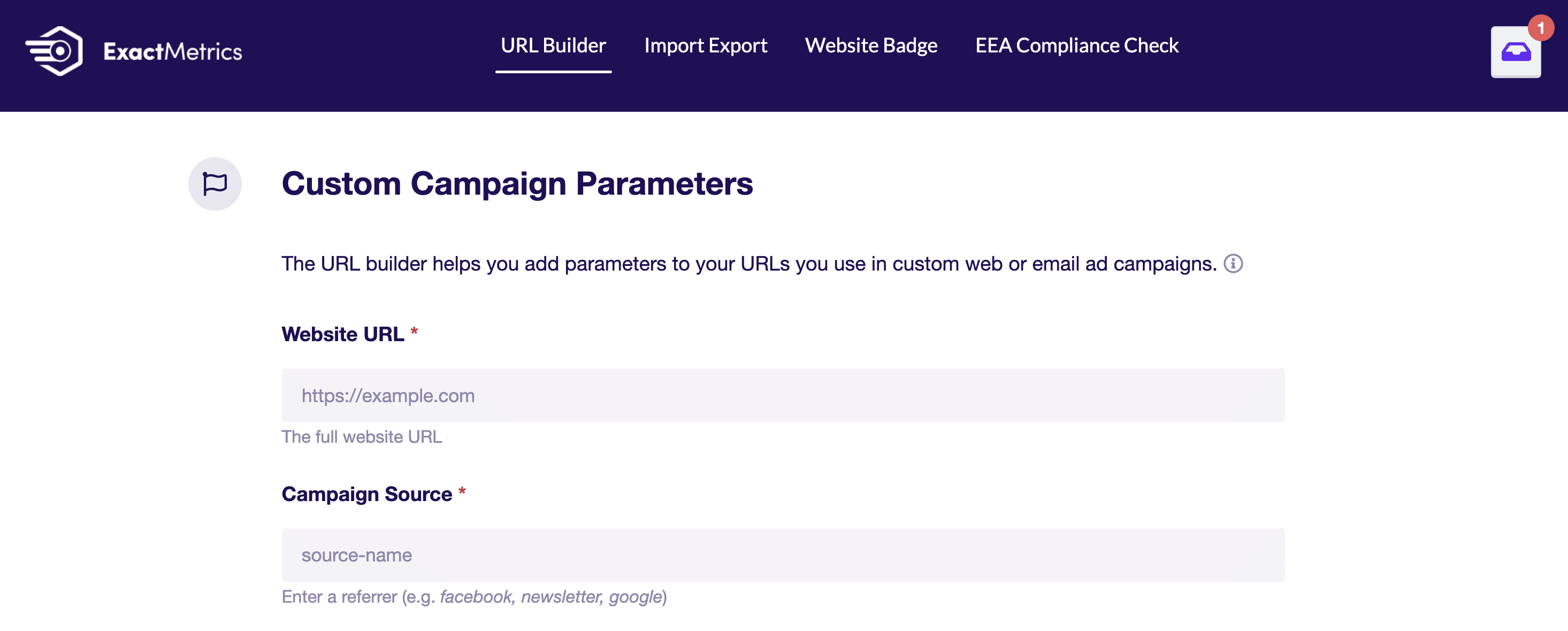Go to the Website Badge tab
Screen dimensions: 1568x631
pos(871,45)
